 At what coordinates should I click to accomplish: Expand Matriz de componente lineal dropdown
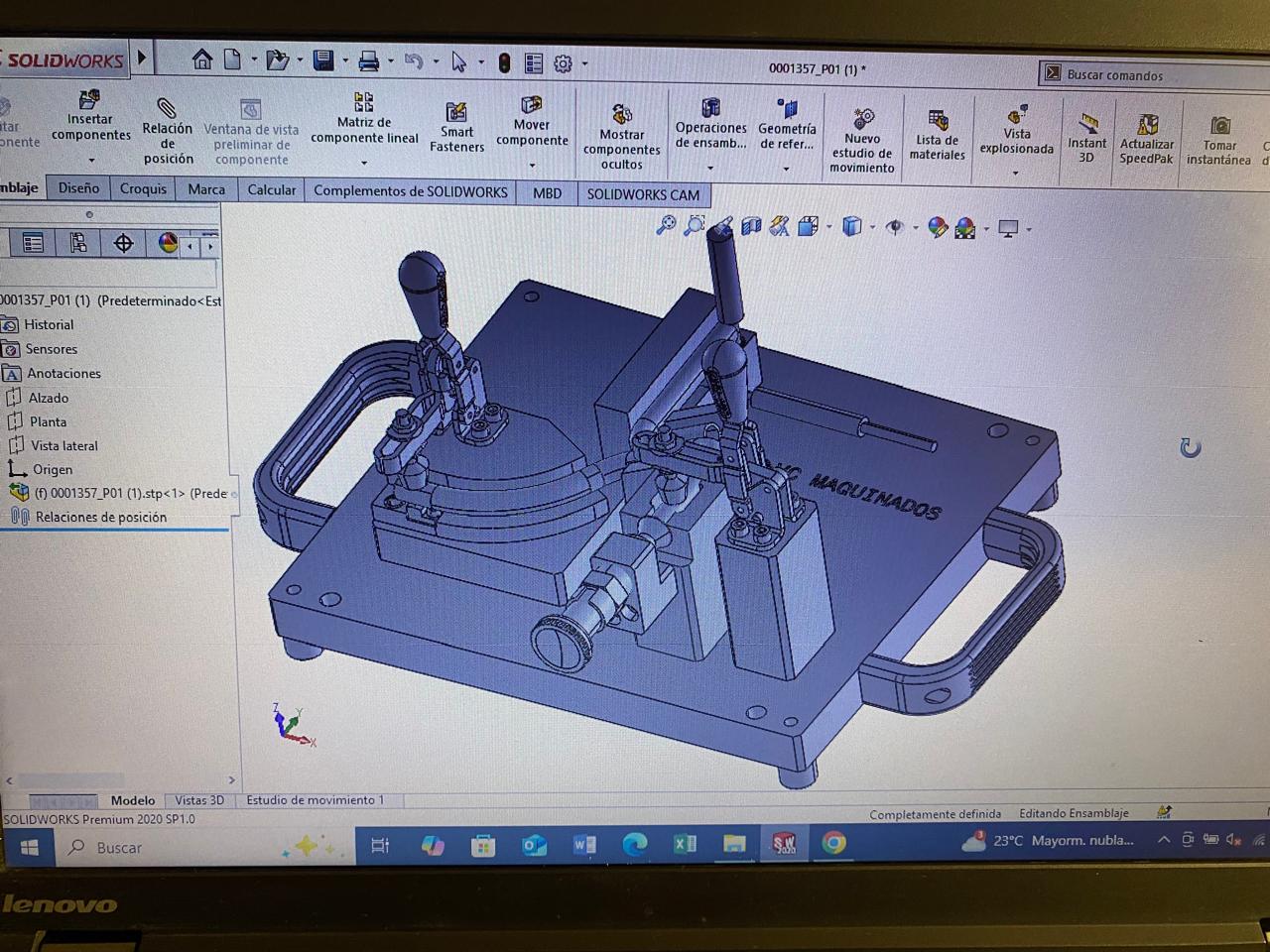364,163
